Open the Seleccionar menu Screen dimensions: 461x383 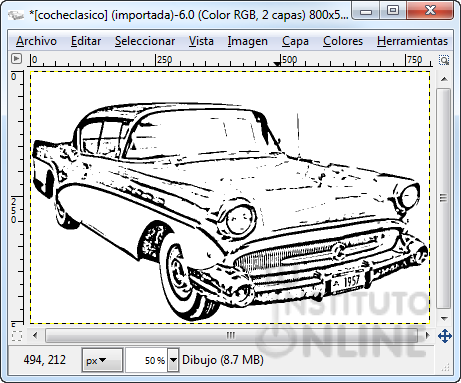(145, 41)
